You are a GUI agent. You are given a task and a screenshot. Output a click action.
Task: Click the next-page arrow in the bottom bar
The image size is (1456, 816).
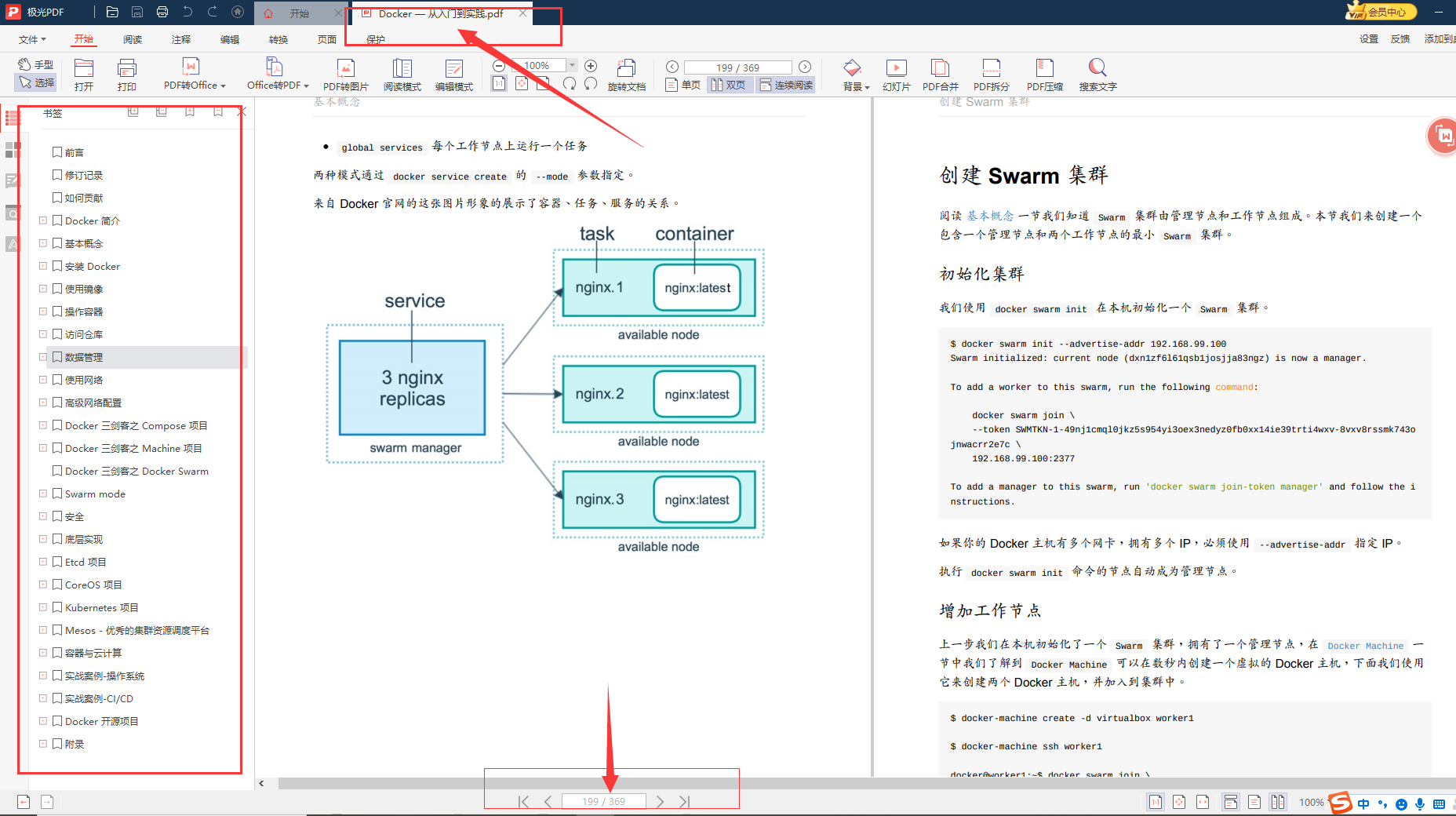[x=661, y=801]
